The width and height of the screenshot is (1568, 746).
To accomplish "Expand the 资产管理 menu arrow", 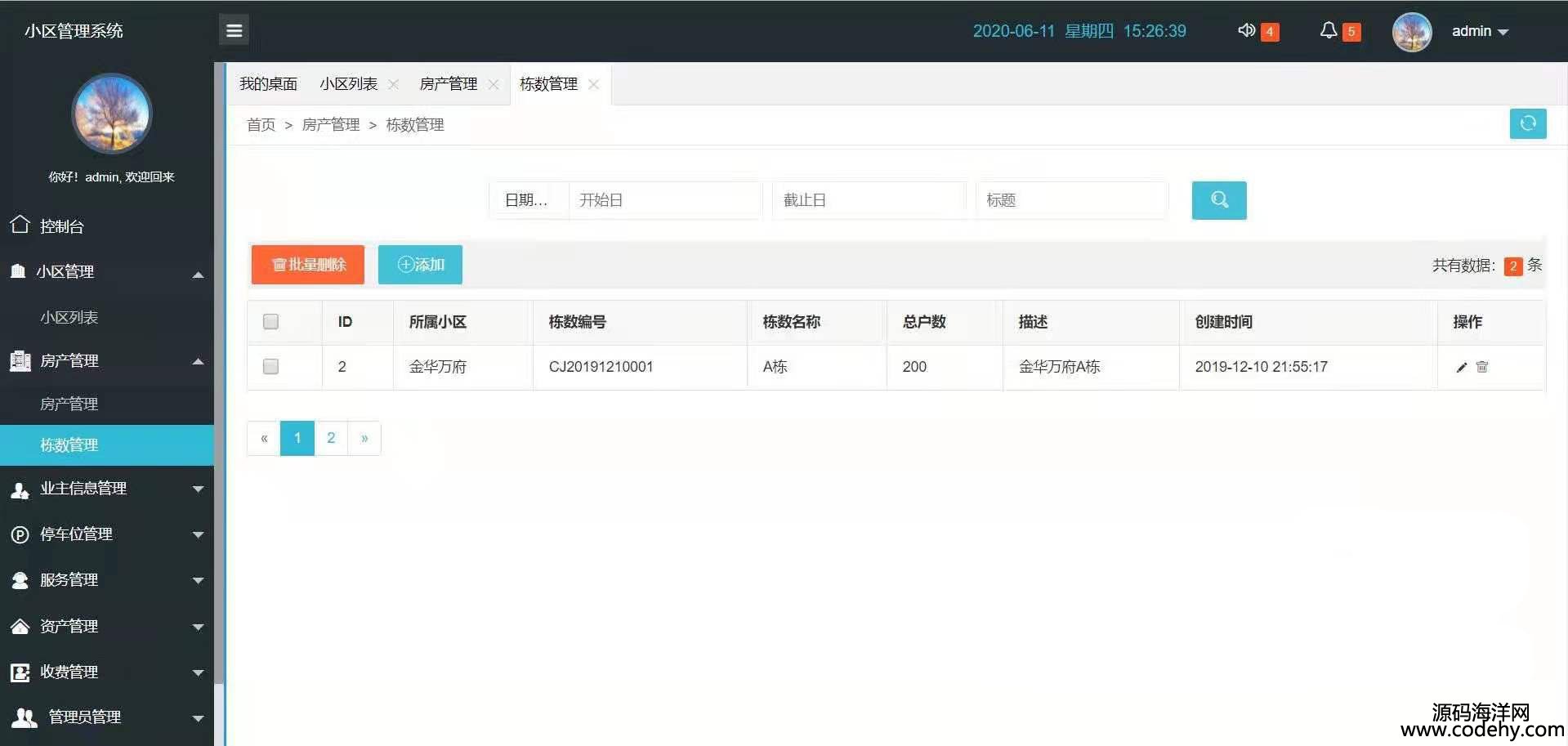I will coord(198,628).
